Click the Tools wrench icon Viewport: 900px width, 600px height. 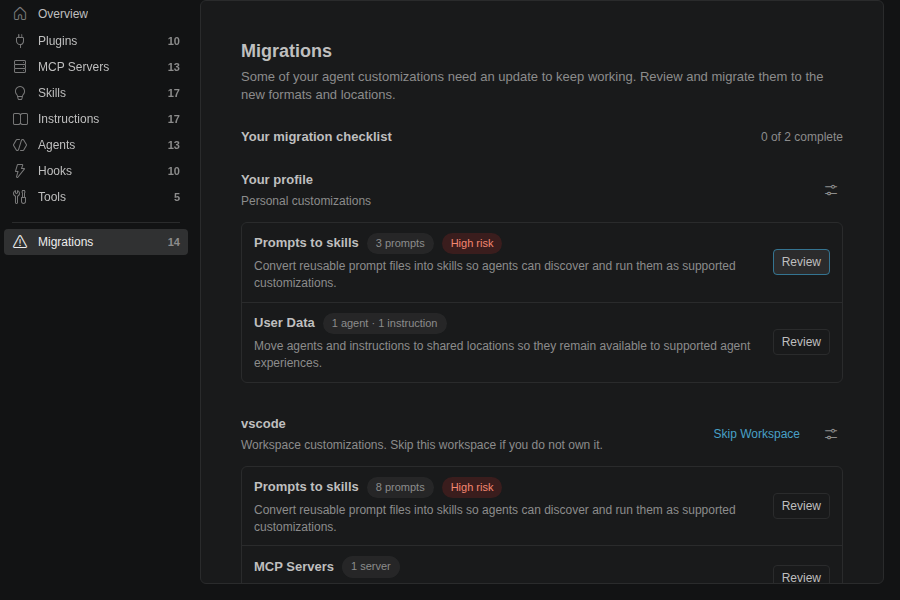tap(20, 197)
